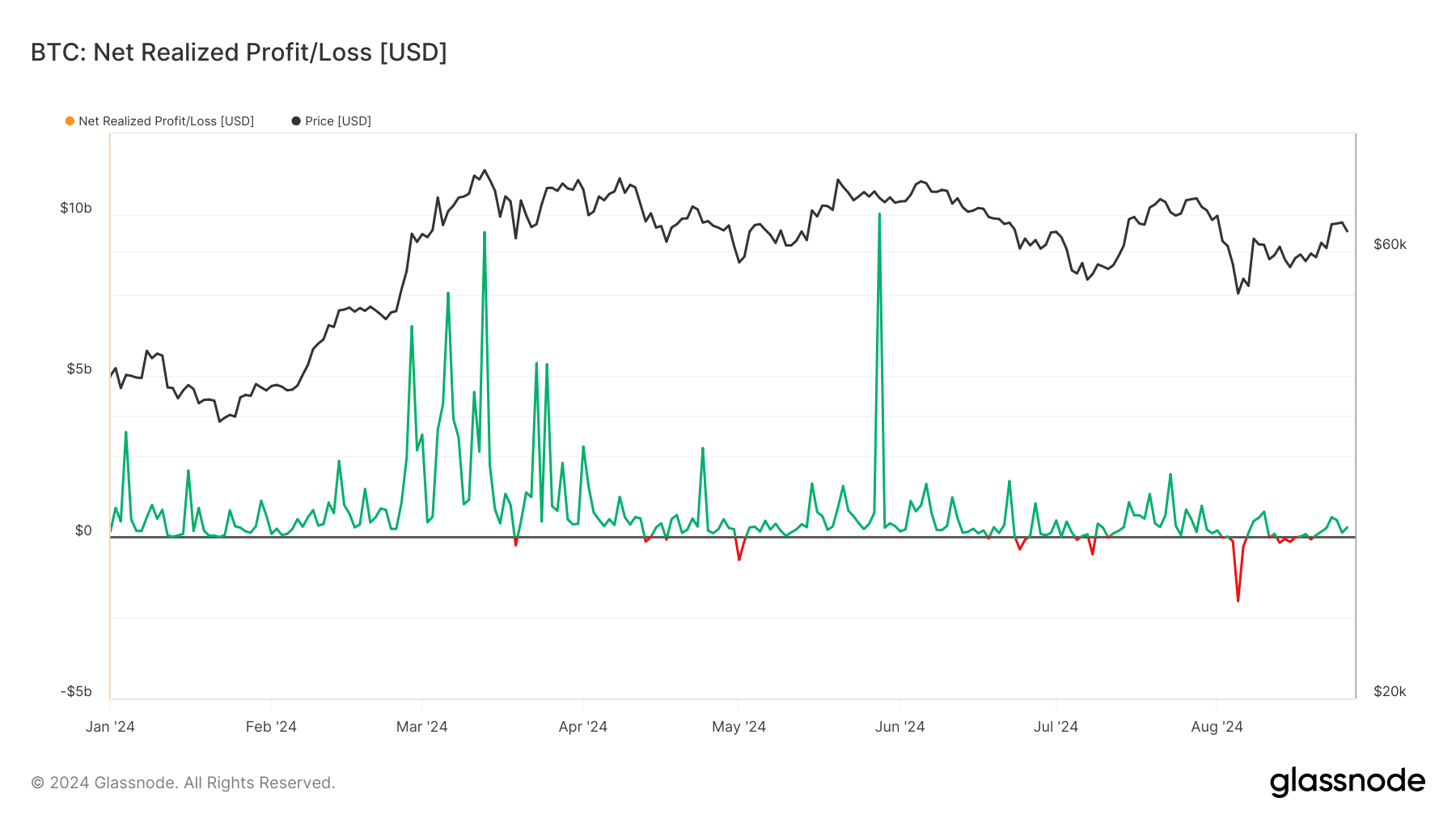Select the tallest green spike near June
The width and height of the screenshot is (1456, 819).
(879, 214)
